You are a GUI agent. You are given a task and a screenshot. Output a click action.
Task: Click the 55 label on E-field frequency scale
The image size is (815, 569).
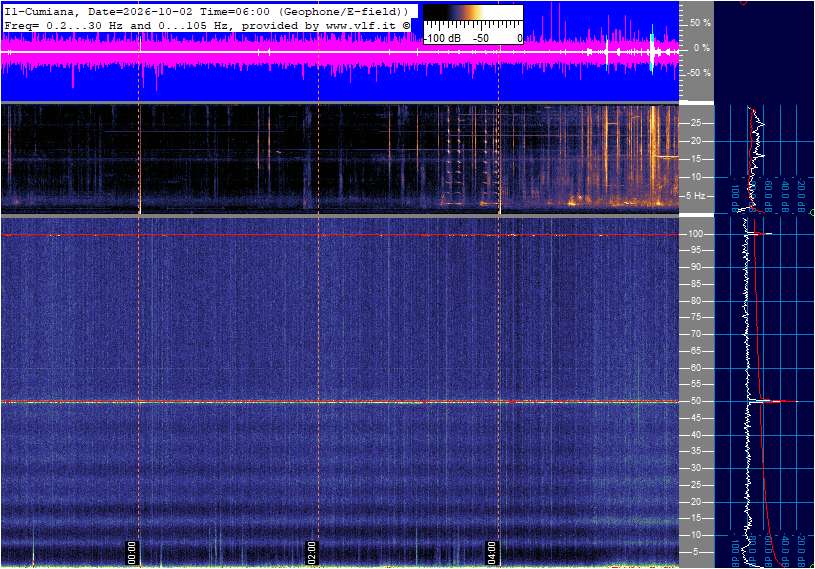point(695,385)
